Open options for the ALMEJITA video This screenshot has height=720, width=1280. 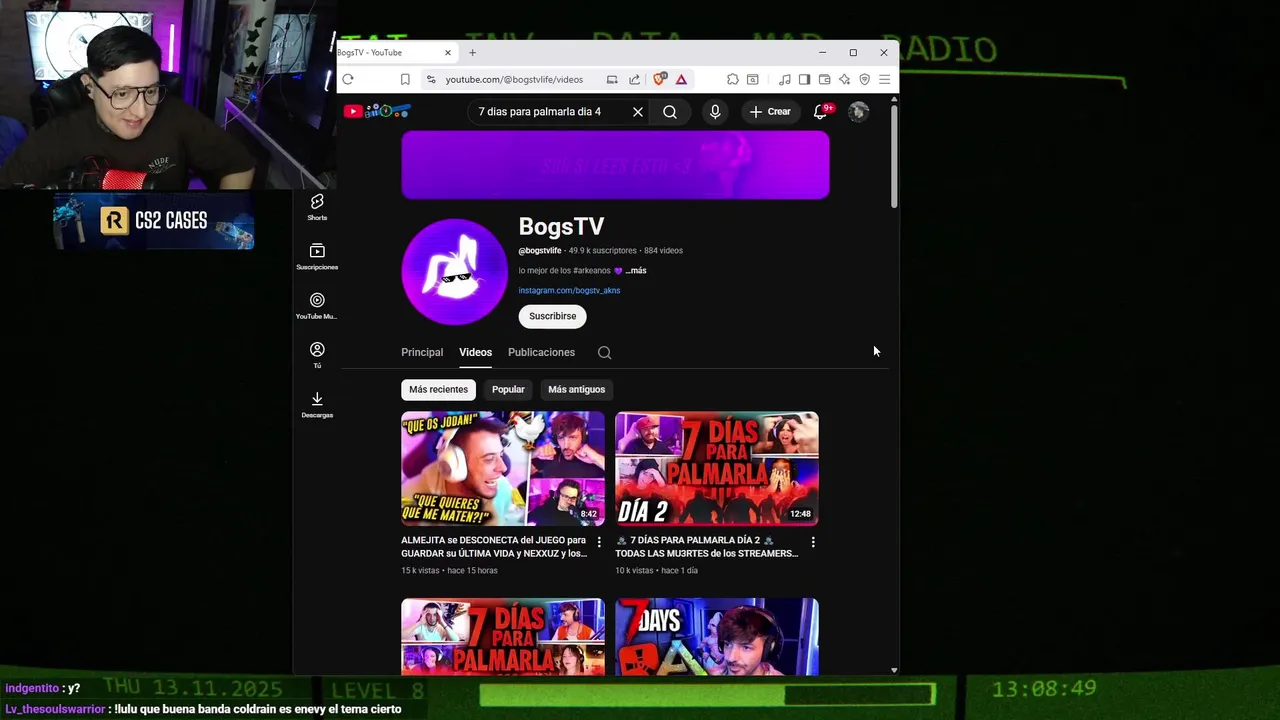pos(599,542)
